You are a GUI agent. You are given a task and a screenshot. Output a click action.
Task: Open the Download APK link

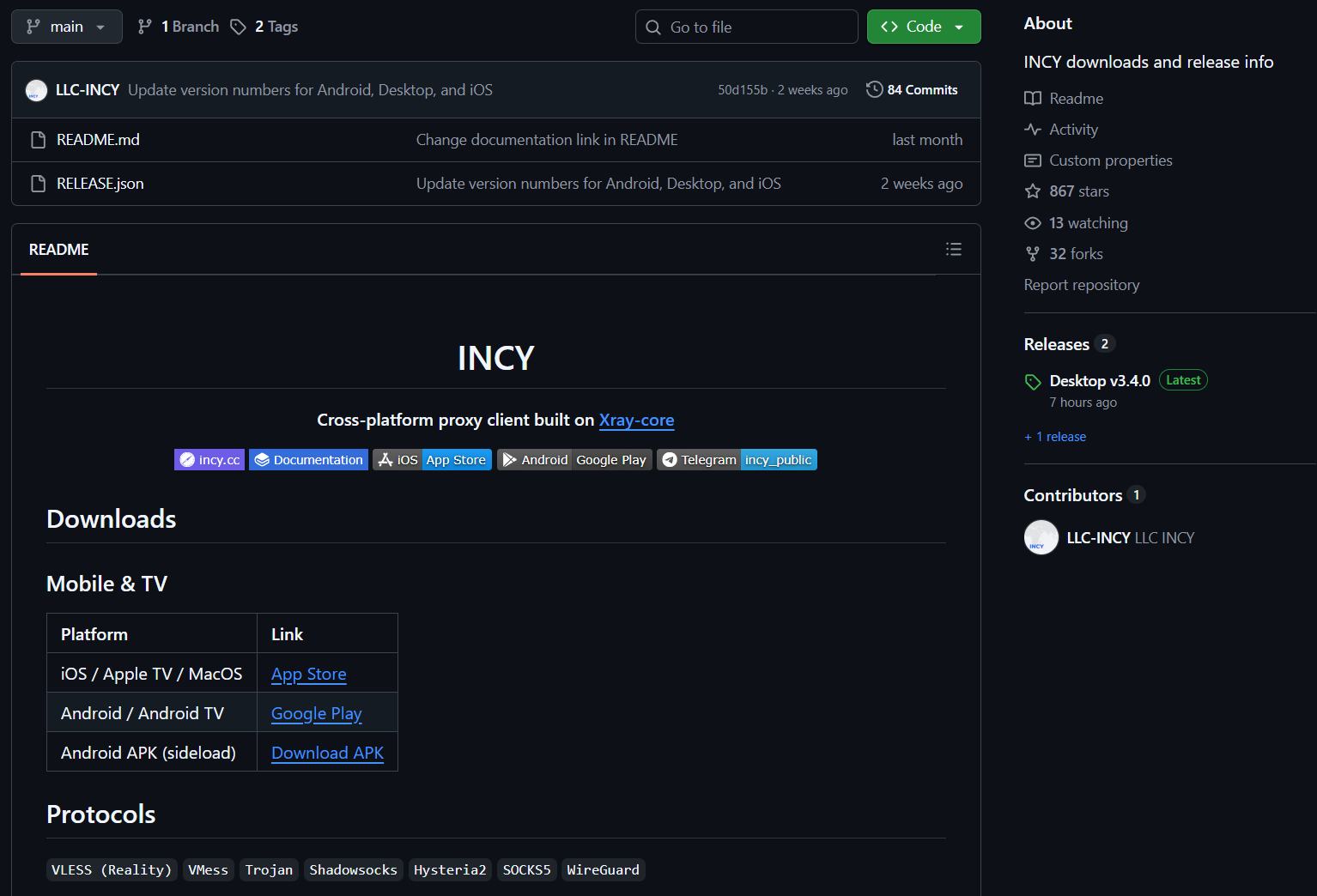pyautogui.click(x=327, y=754)
